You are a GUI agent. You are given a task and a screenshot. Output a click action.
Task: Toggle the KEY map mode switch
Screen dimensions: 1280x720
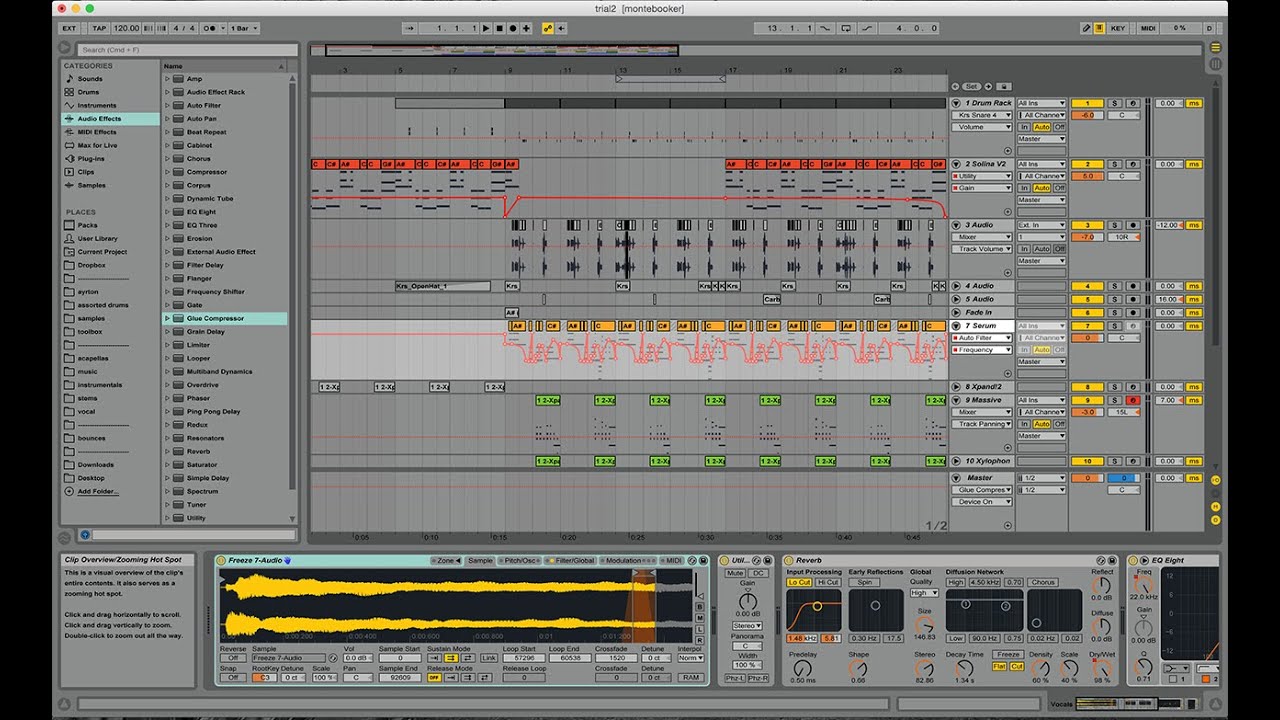[x=1118, y=28]
